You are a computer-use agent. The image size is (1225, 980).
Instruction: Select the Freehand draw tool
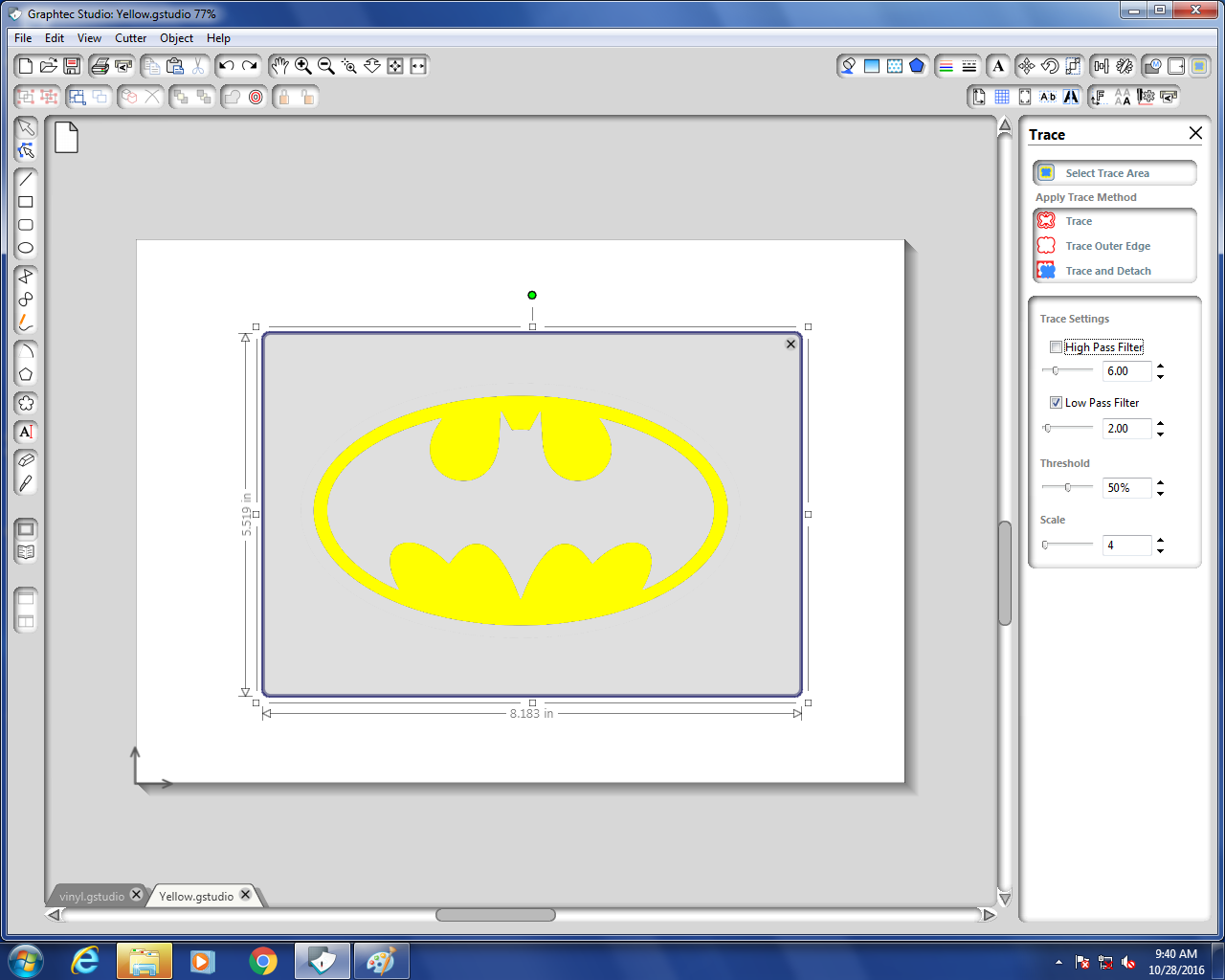(26, 323)
